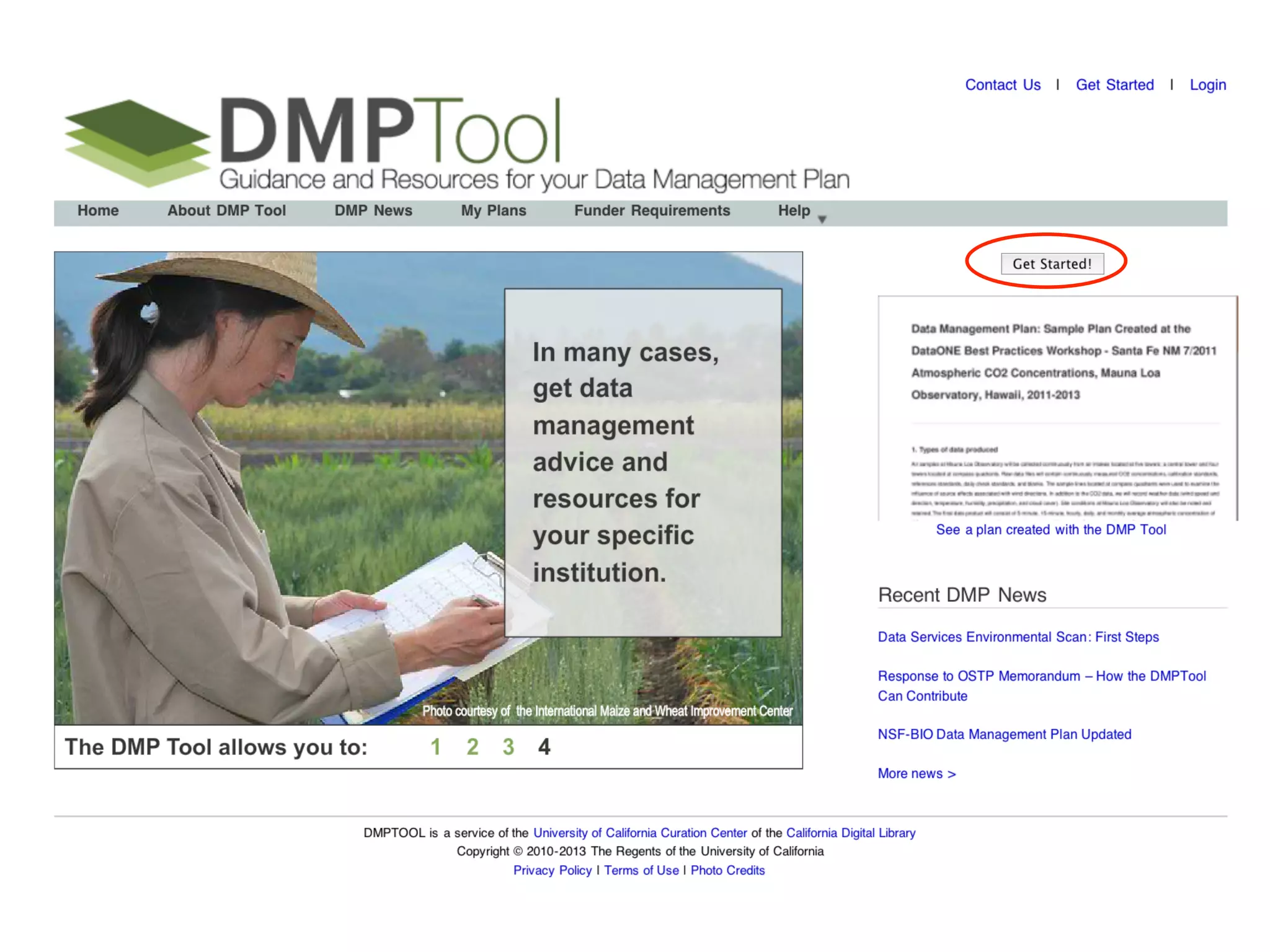Open Data Services Environmental Scan article

1018,637
